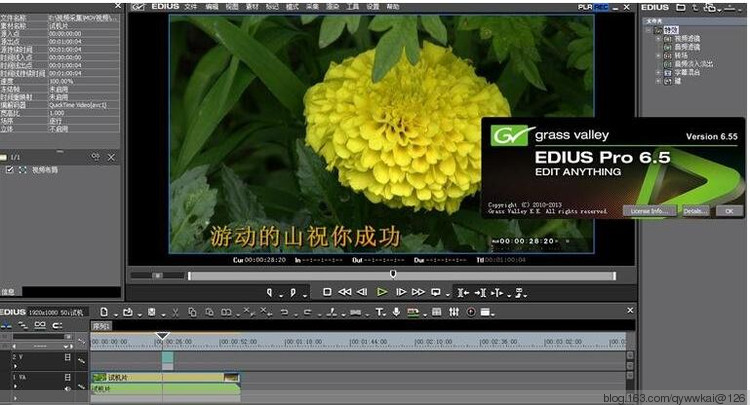The height and width of the screenshot is (405, 750).
Task: Click the Redo icon in timeline toolbar
Action: coord(307,312)
